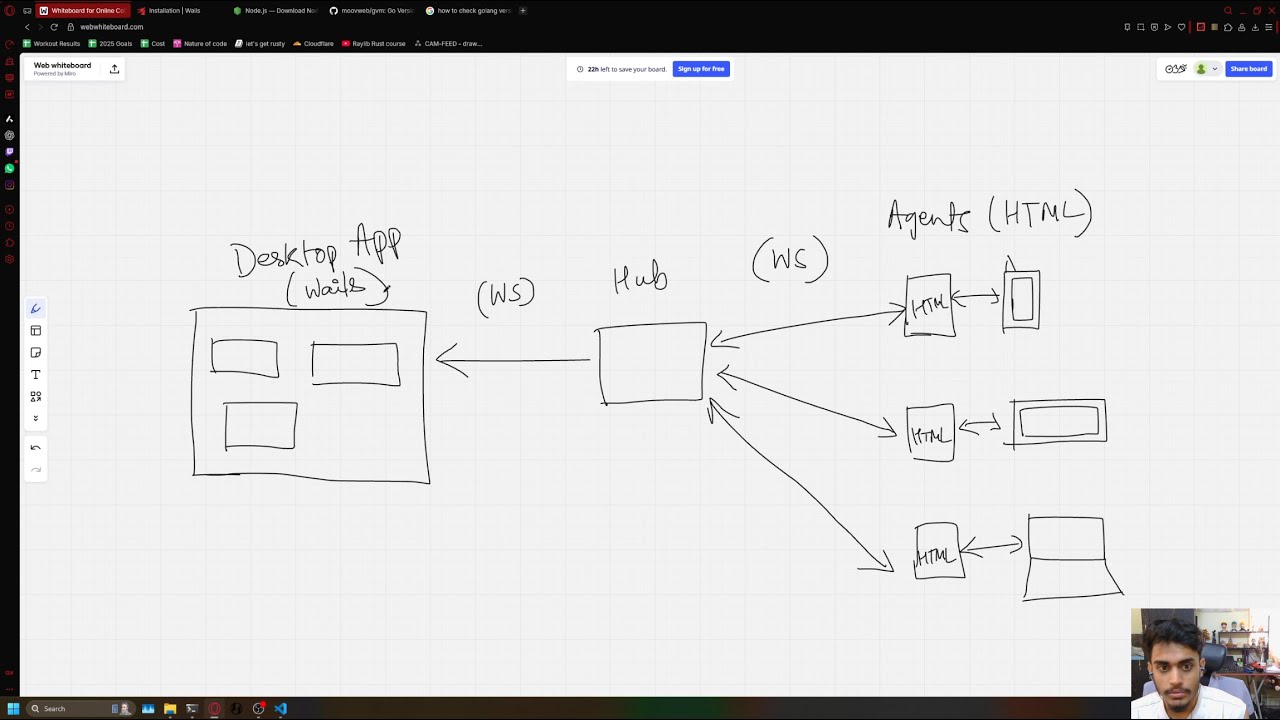This screenshot has width=1280, height=720.
Task: Go back to the previous page
Action: point(27,27)
